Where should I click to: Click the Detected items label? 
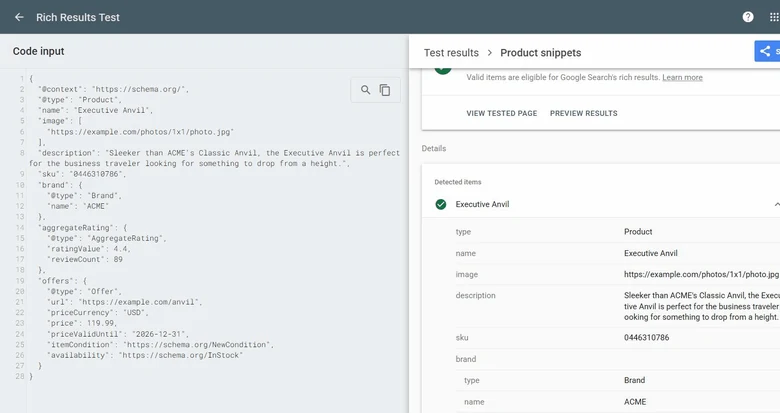458,182
